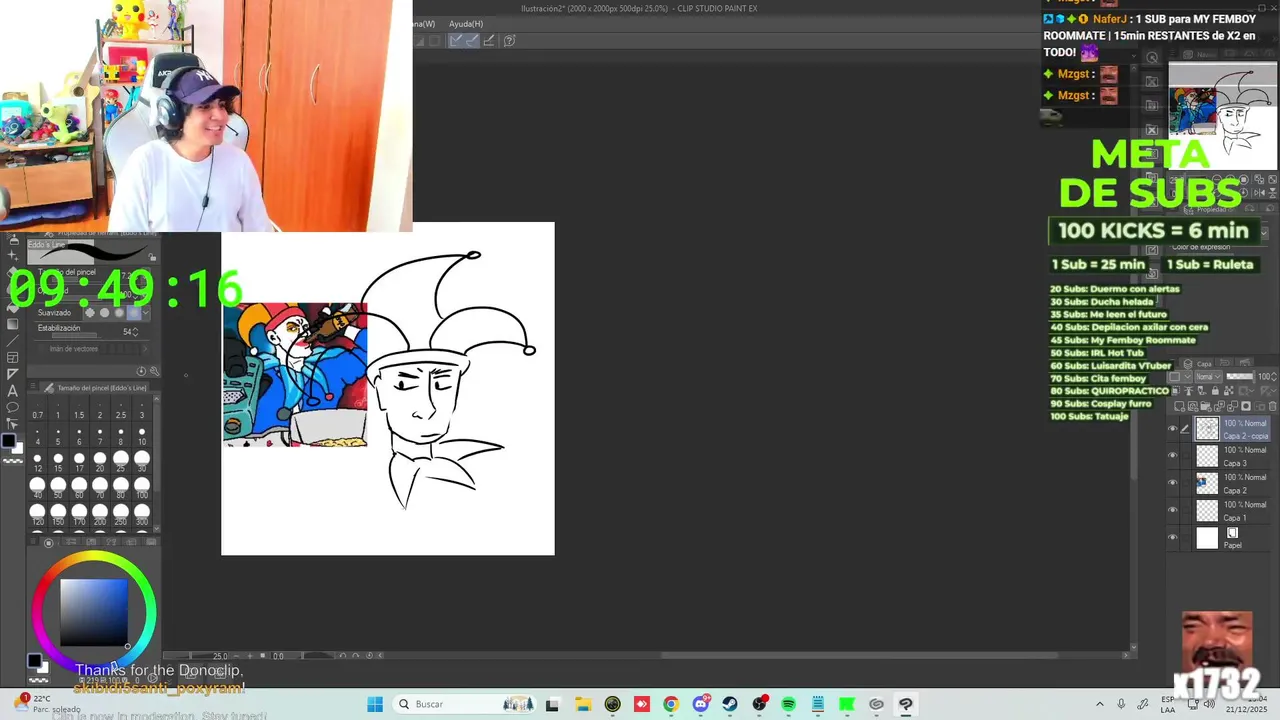Open the blending mode Normal dropdown
This screenshot has height=720, width=1280.
tap(1208, 376)
